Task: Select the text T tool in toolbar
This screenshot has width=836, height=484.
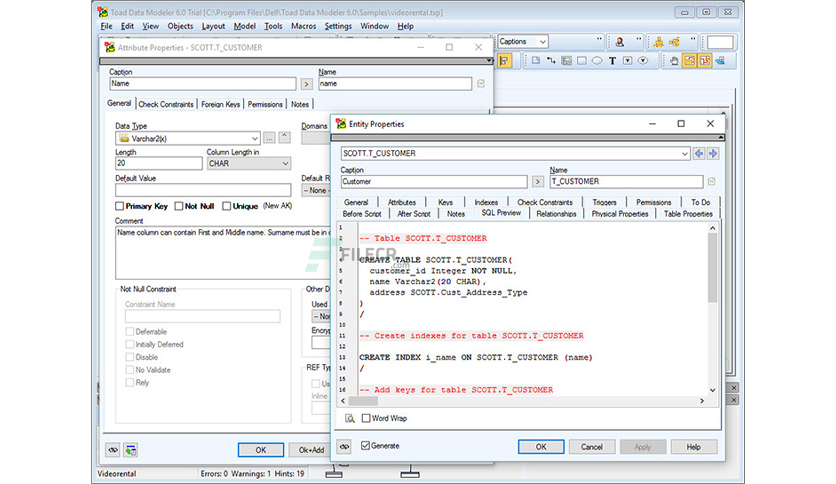Action: pos(612,61)
